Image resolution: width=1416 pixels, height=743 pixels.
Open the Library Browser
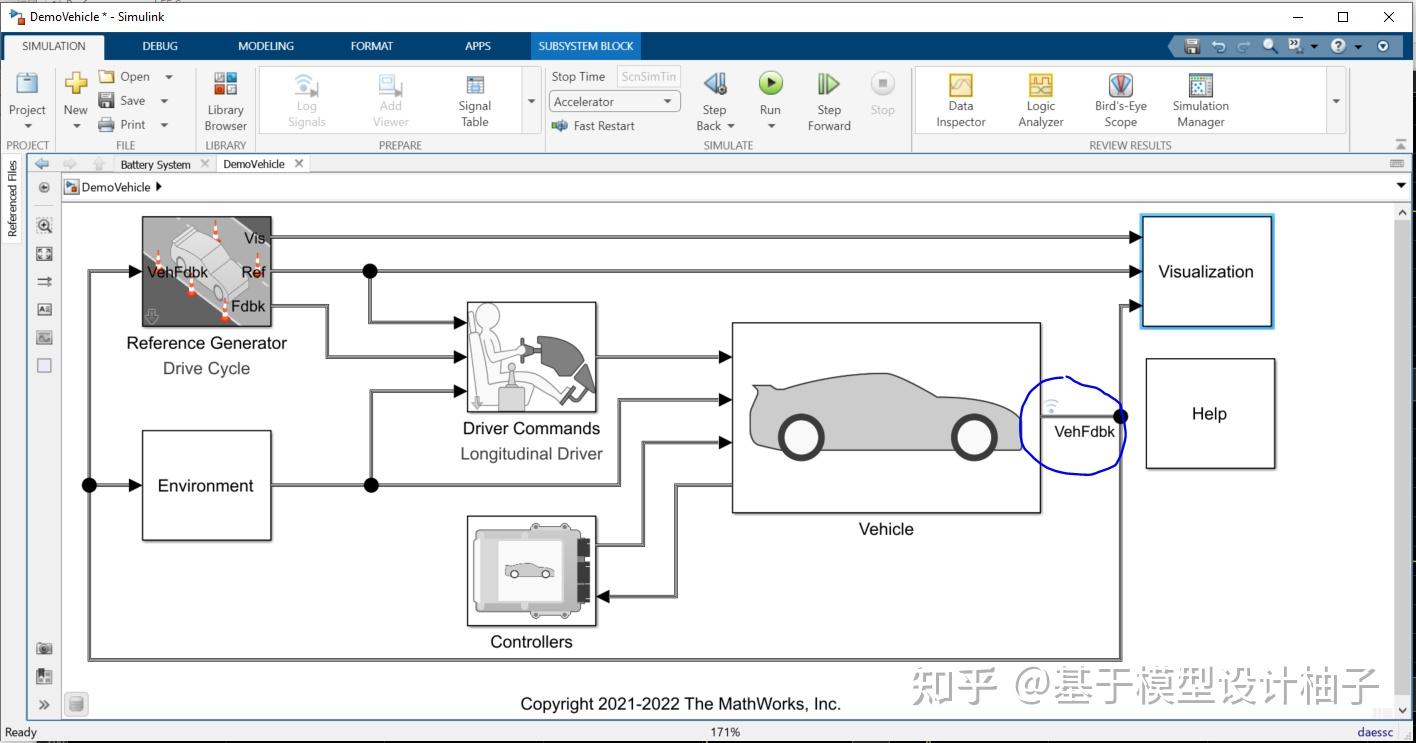pyautogui.click(x=224, y=99)
